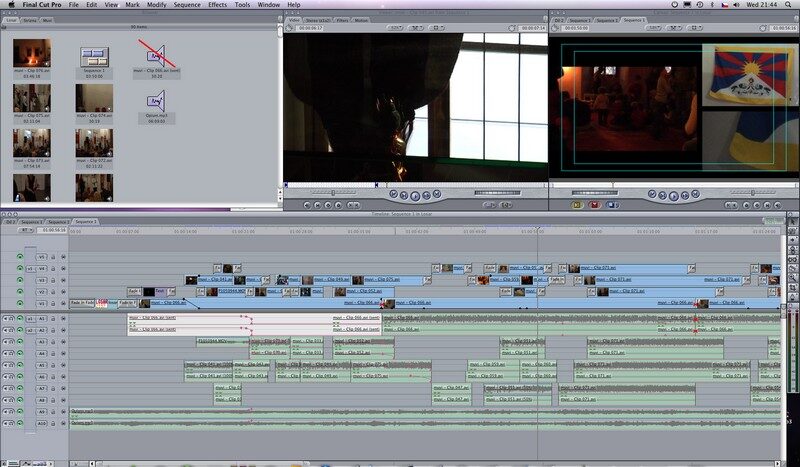Open the Effects menu

[217, 5]
